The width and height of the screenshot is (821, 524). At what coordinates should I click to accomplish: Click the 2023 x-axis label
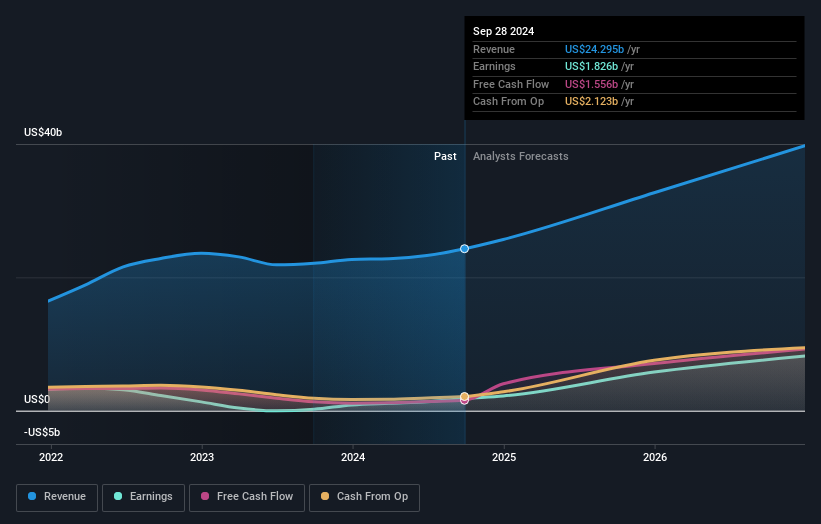(x=202, y=458)
